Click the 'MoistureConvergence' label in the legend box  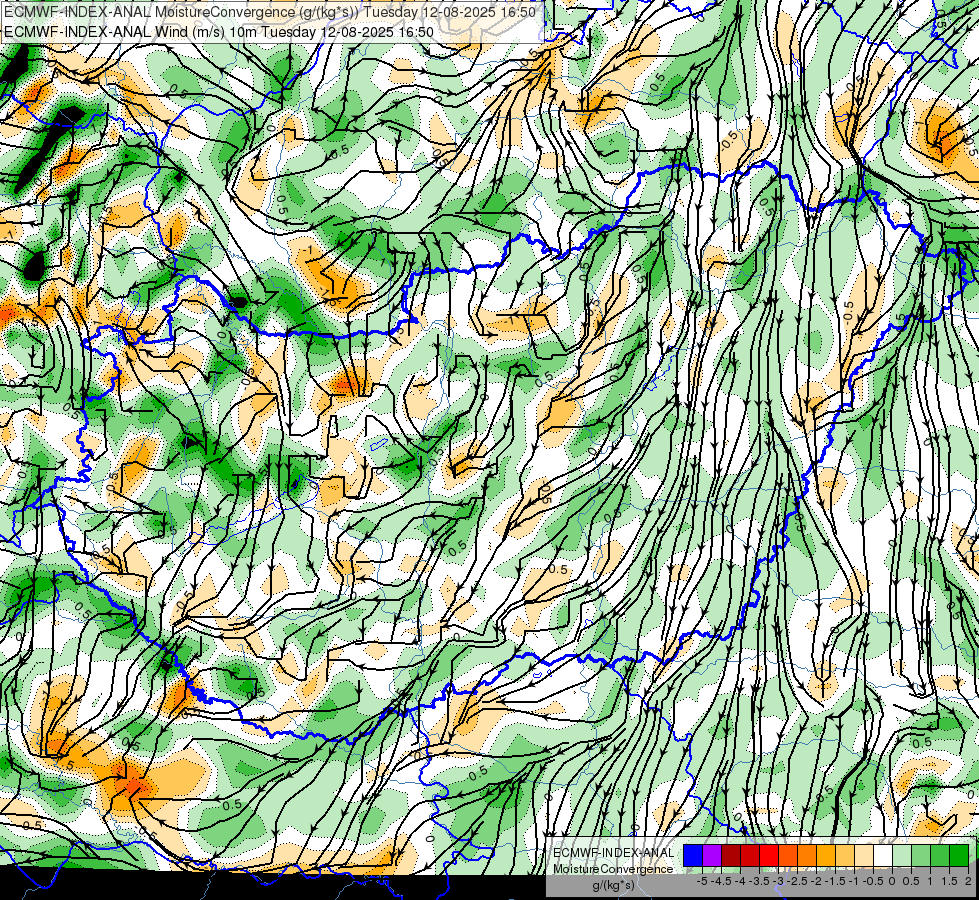(613, 869)
